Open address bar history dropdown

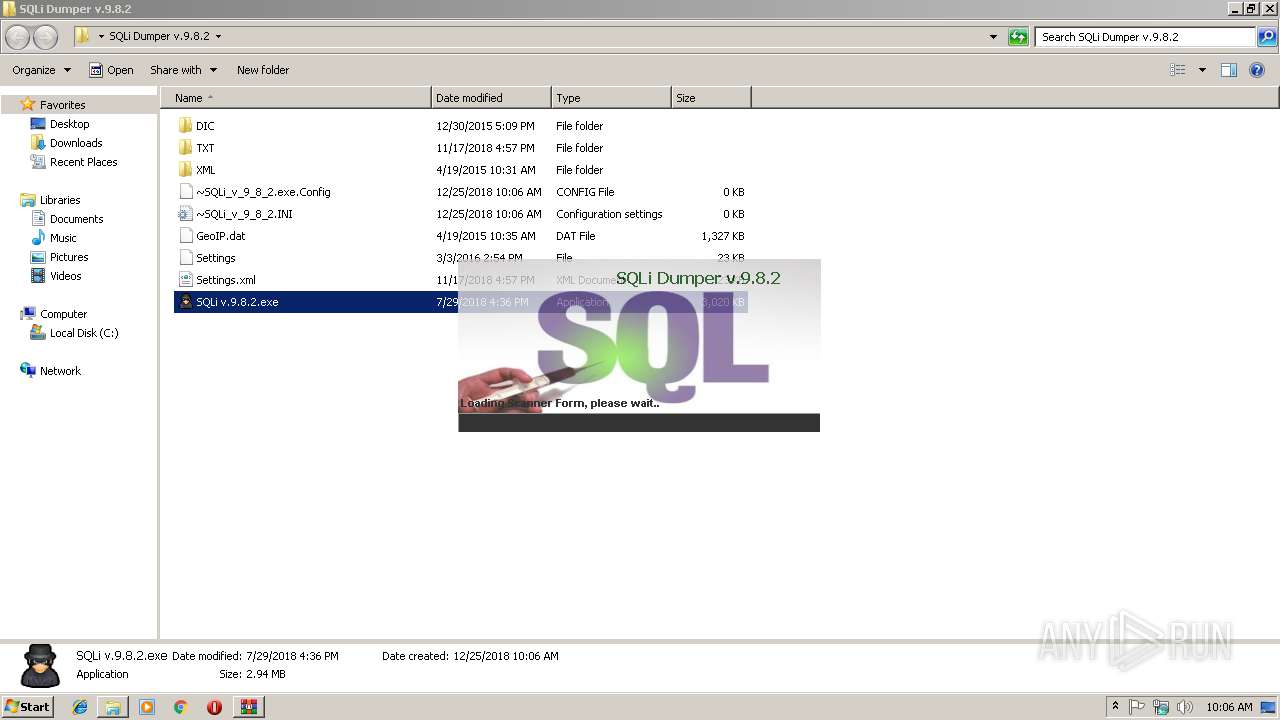point(993,37)
